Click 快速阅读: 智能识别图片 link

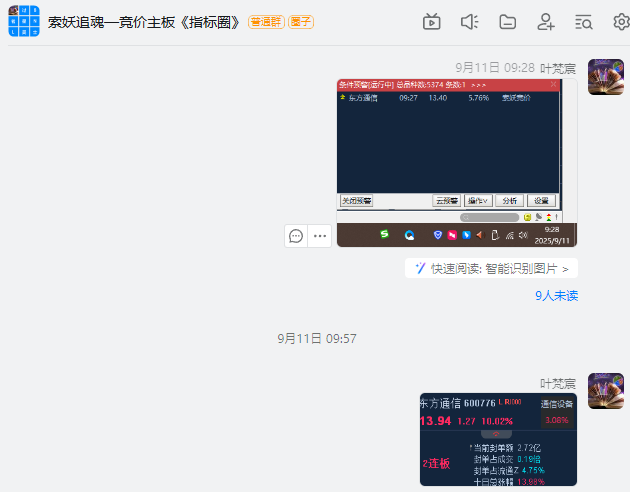(x=491, y=268)
